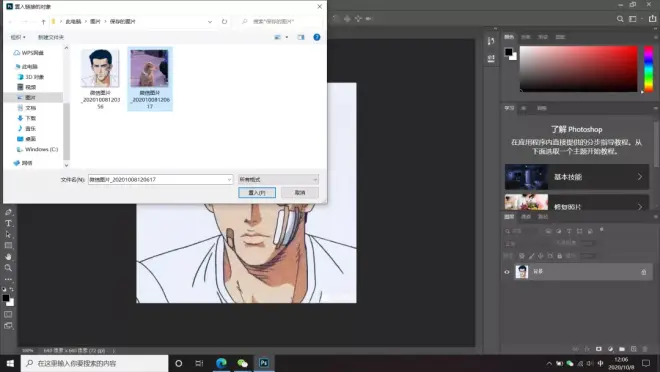Create a new group folder icon
The image size is (660, 372).
pyautogui.click(x=622, y=349)
